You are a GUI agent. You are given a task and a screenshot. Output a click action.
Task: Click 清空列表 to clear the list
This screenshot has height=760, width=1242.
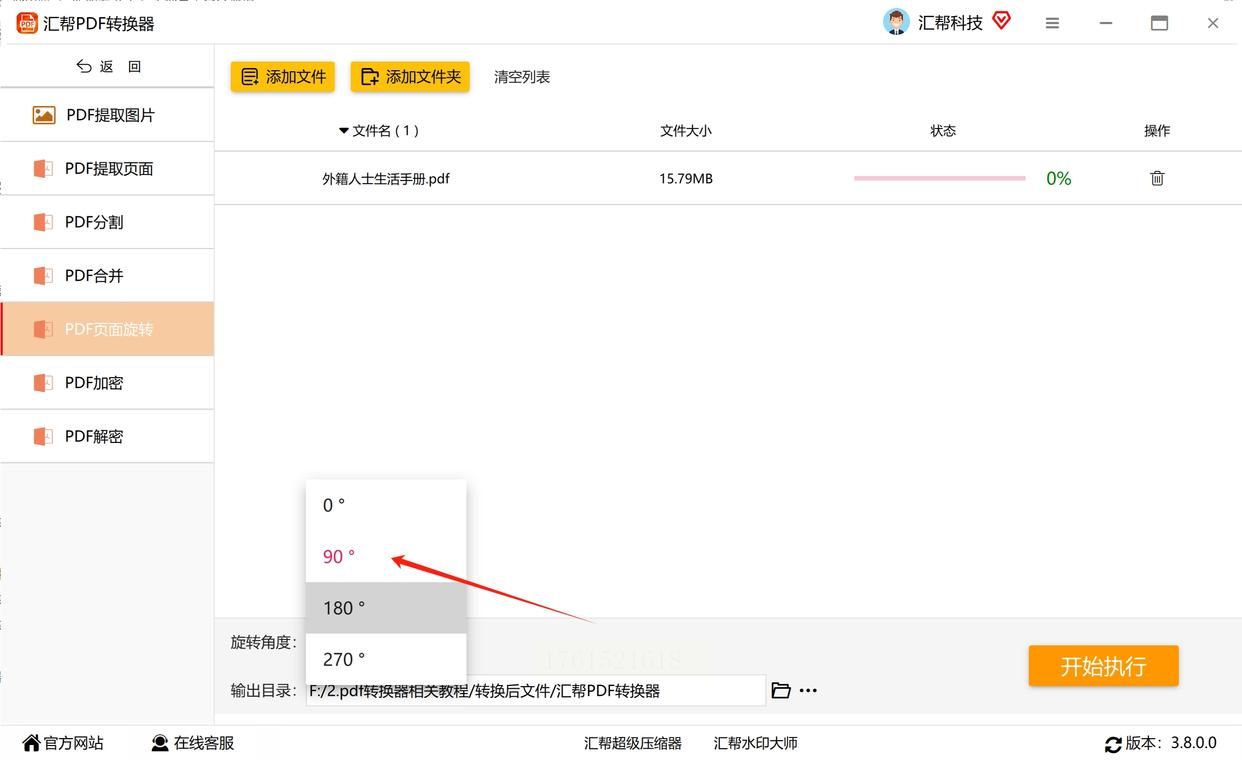(522, 77)
